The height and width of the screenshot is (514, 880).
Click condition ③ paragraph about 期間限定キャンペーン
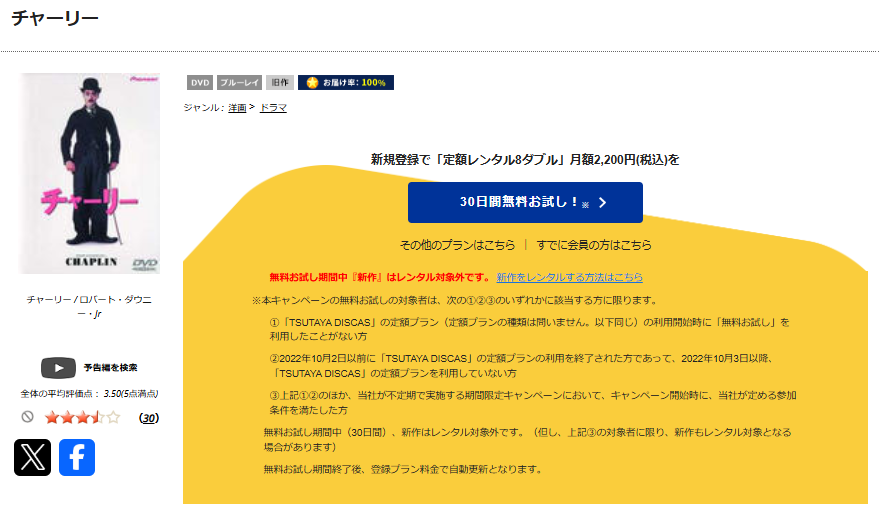click(x=533, y=402)
